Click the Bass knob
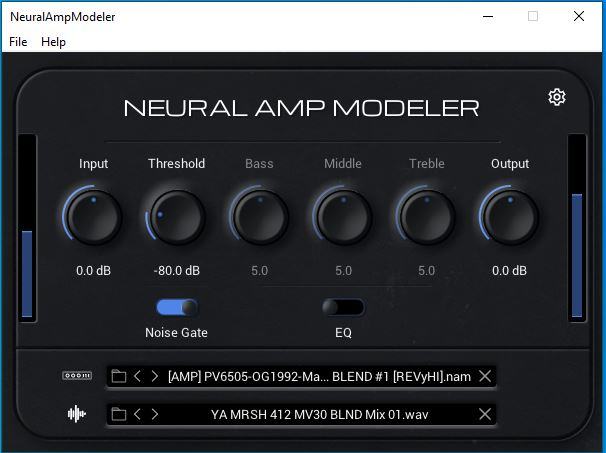Viewport: 606px width, 453px height. coord(260,216)
